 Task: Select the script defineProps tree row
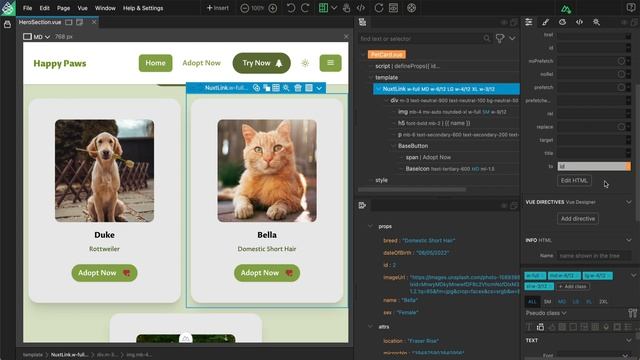tap(407, 66)
